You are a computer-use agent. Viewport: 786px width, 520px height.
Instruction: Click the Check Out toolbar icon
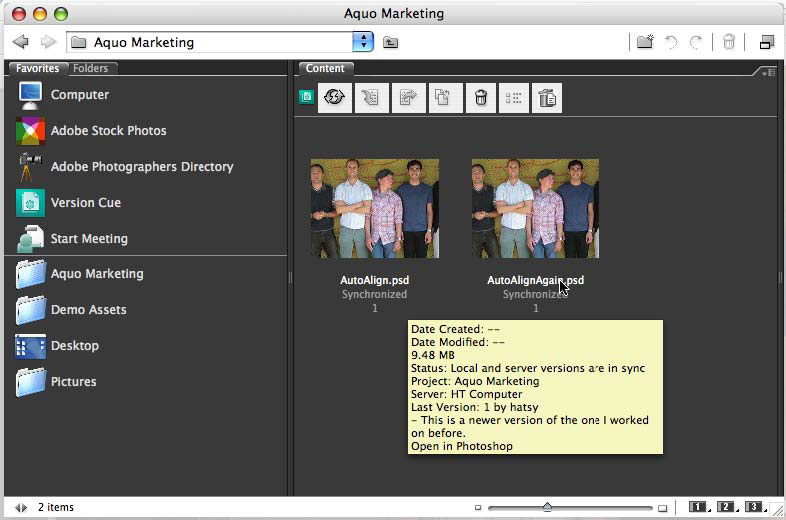pyautogui.click(x=409, y=97)
